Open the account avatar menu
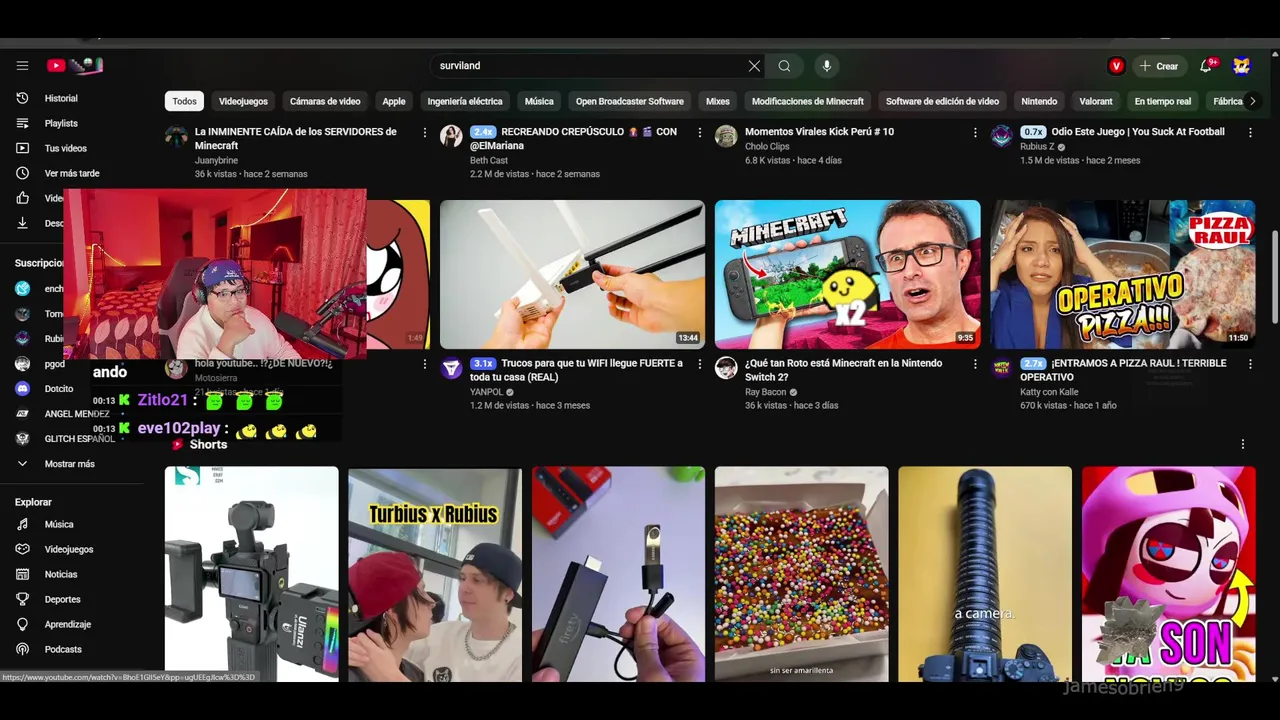 1241,66
